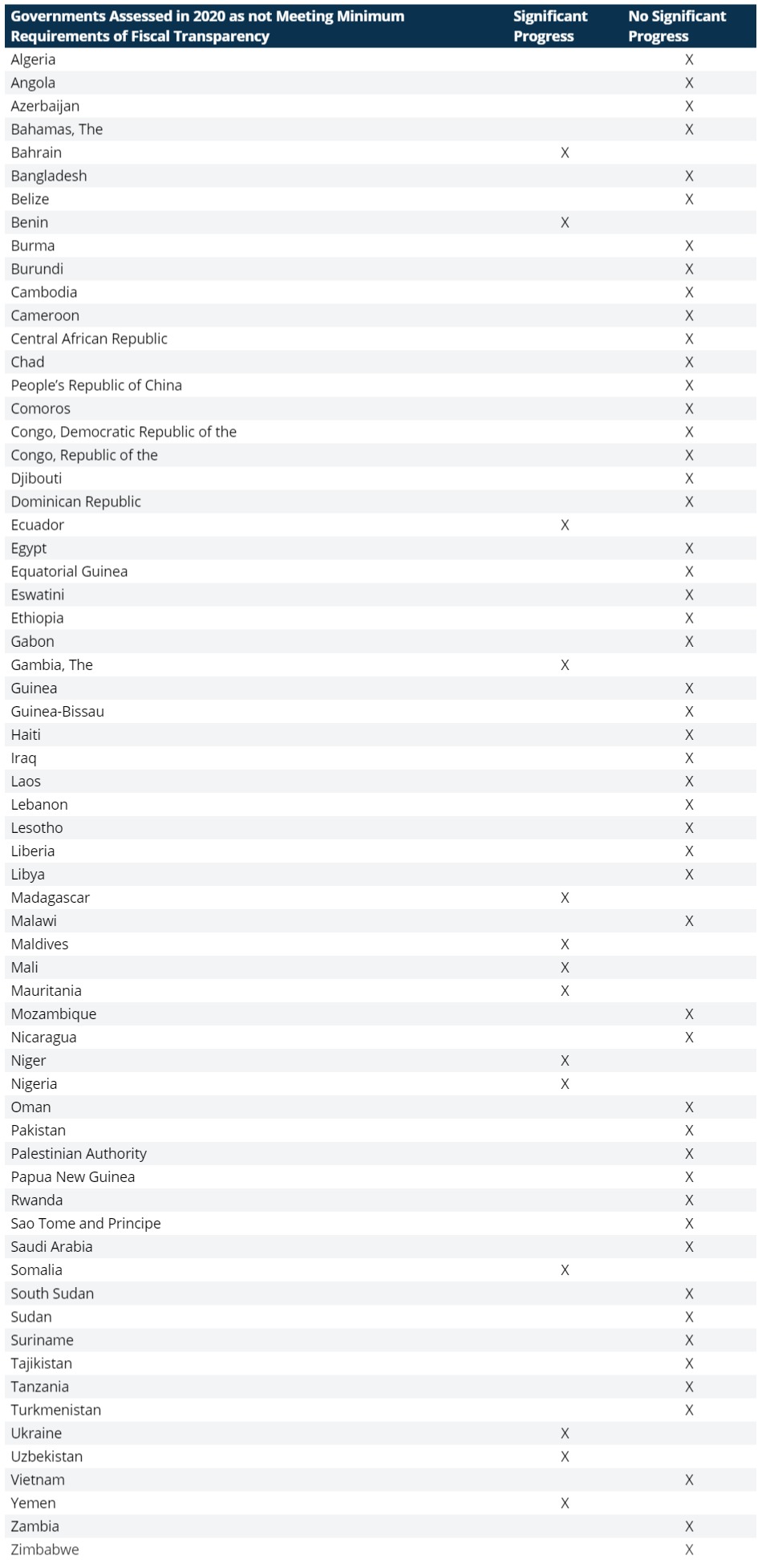Click the Significant Progress column header
The image size is (762, 1568).
click(550, 26)
